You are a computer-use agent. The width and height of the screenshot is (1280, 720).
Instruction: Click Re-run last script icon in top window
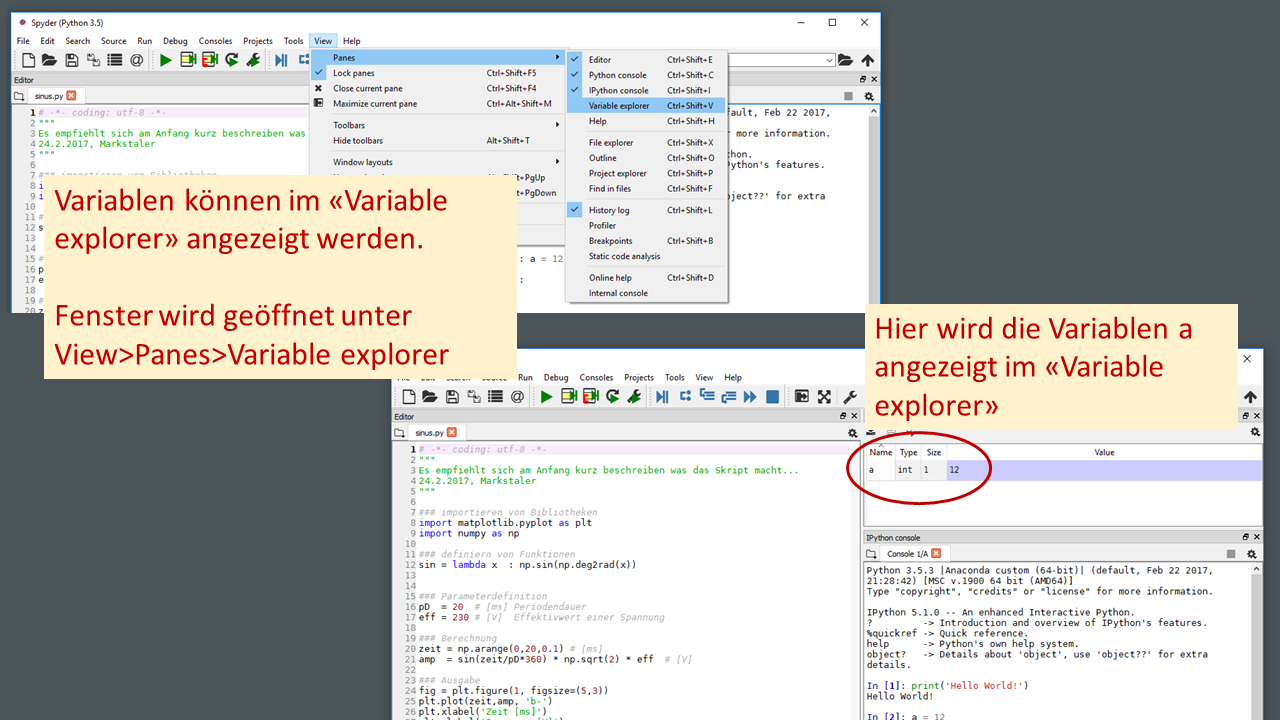pyautogui.click(x=231, y=60)
